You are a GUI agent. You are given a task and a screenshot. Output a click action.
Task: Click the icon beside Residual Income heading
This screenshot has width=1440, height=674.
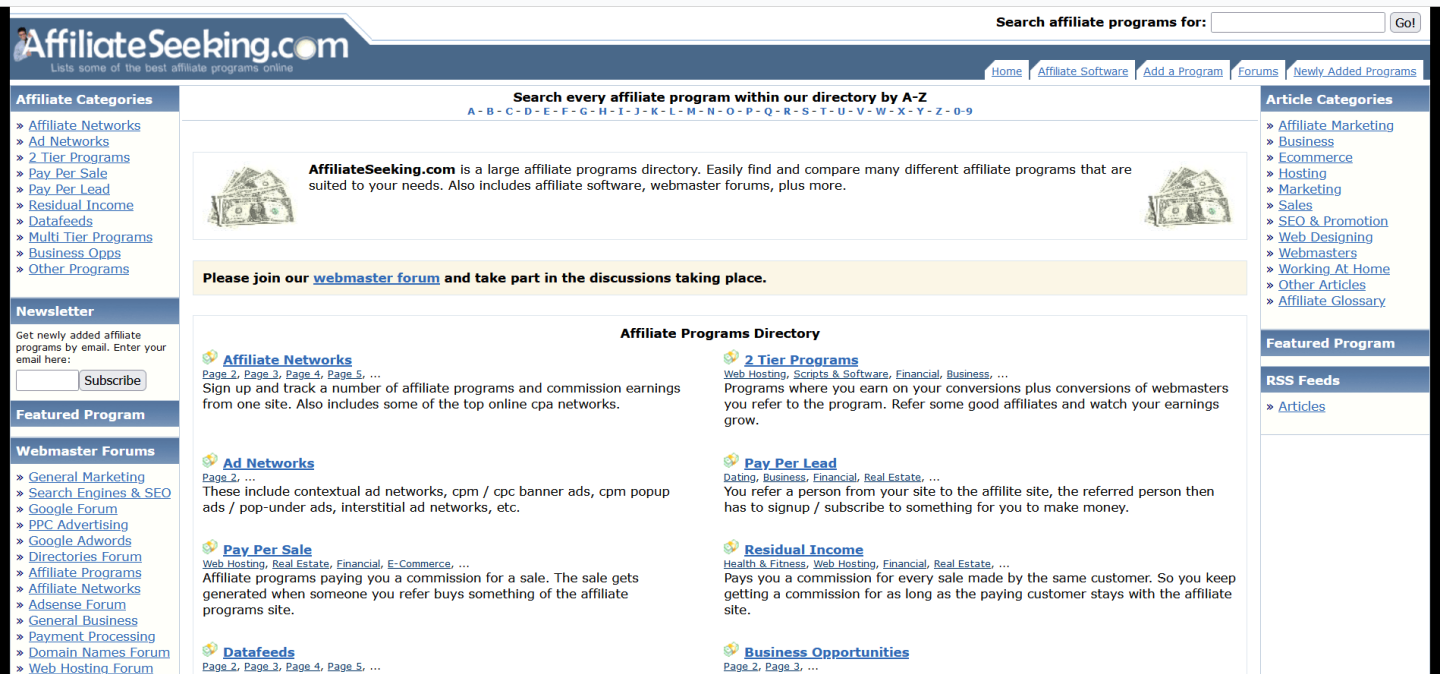(x=731, y=548)
